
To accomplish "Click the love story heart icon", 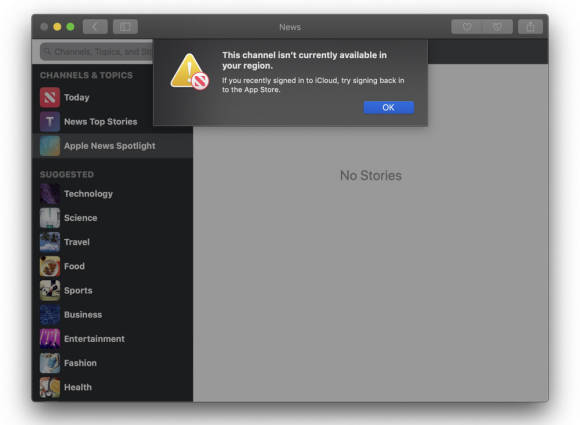I will coord(467,27).
